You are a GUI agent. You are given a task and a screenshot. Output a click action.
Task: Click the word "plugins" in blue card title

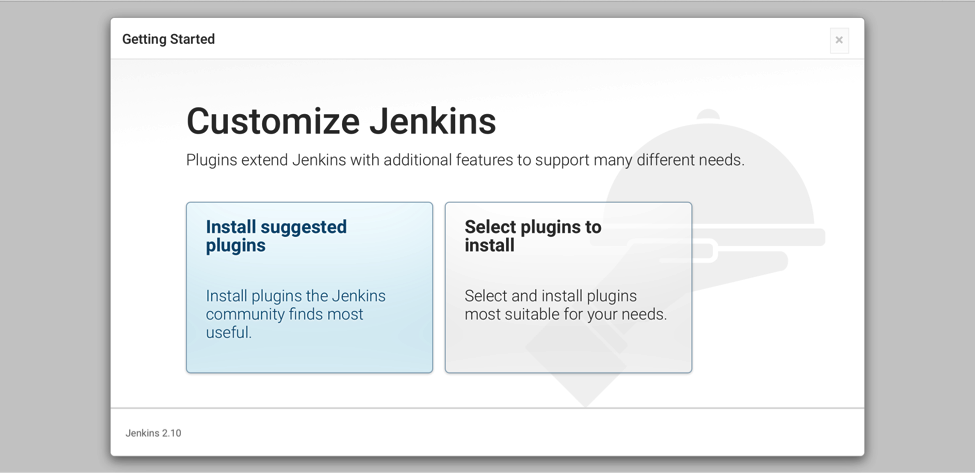click(236, 246)
